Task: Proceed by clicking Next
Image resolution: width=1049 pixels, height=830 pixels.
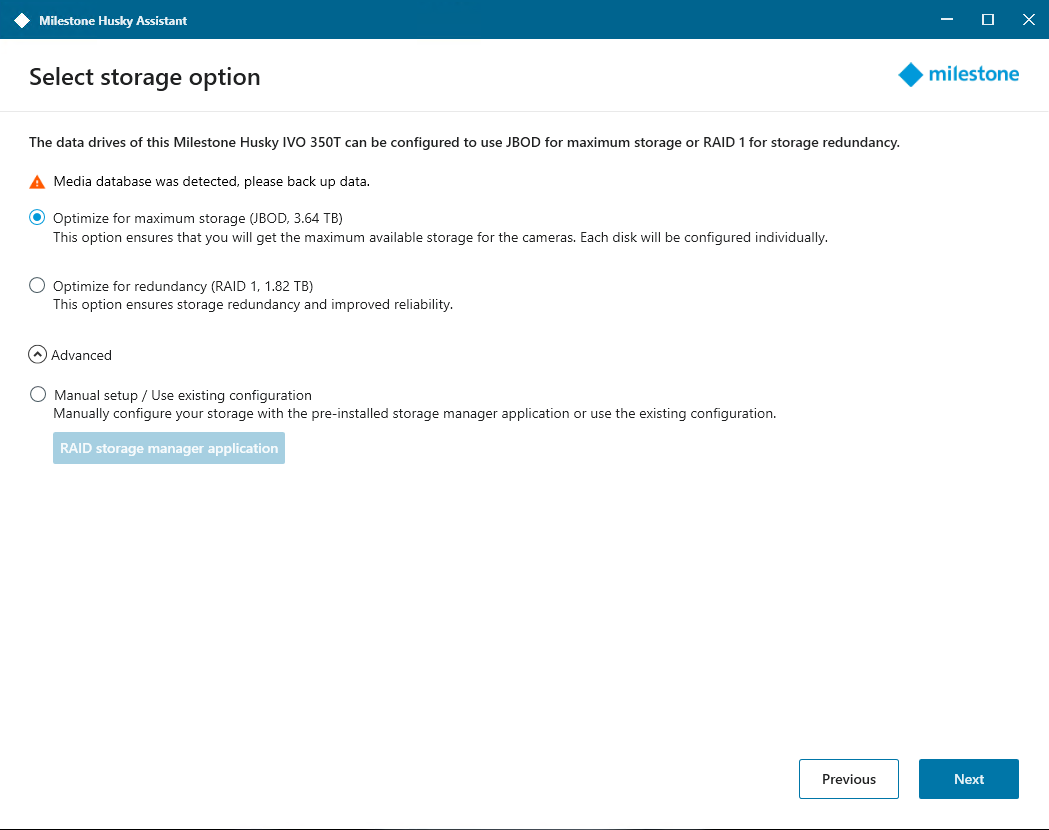Action: pos(969,779)
